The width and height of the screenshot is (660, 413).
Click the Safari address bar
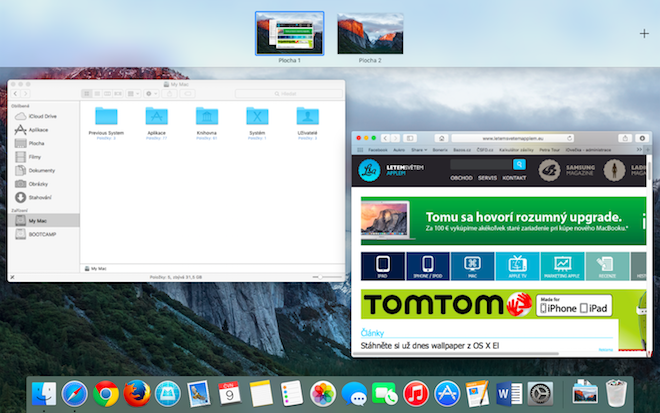[513, 138]
